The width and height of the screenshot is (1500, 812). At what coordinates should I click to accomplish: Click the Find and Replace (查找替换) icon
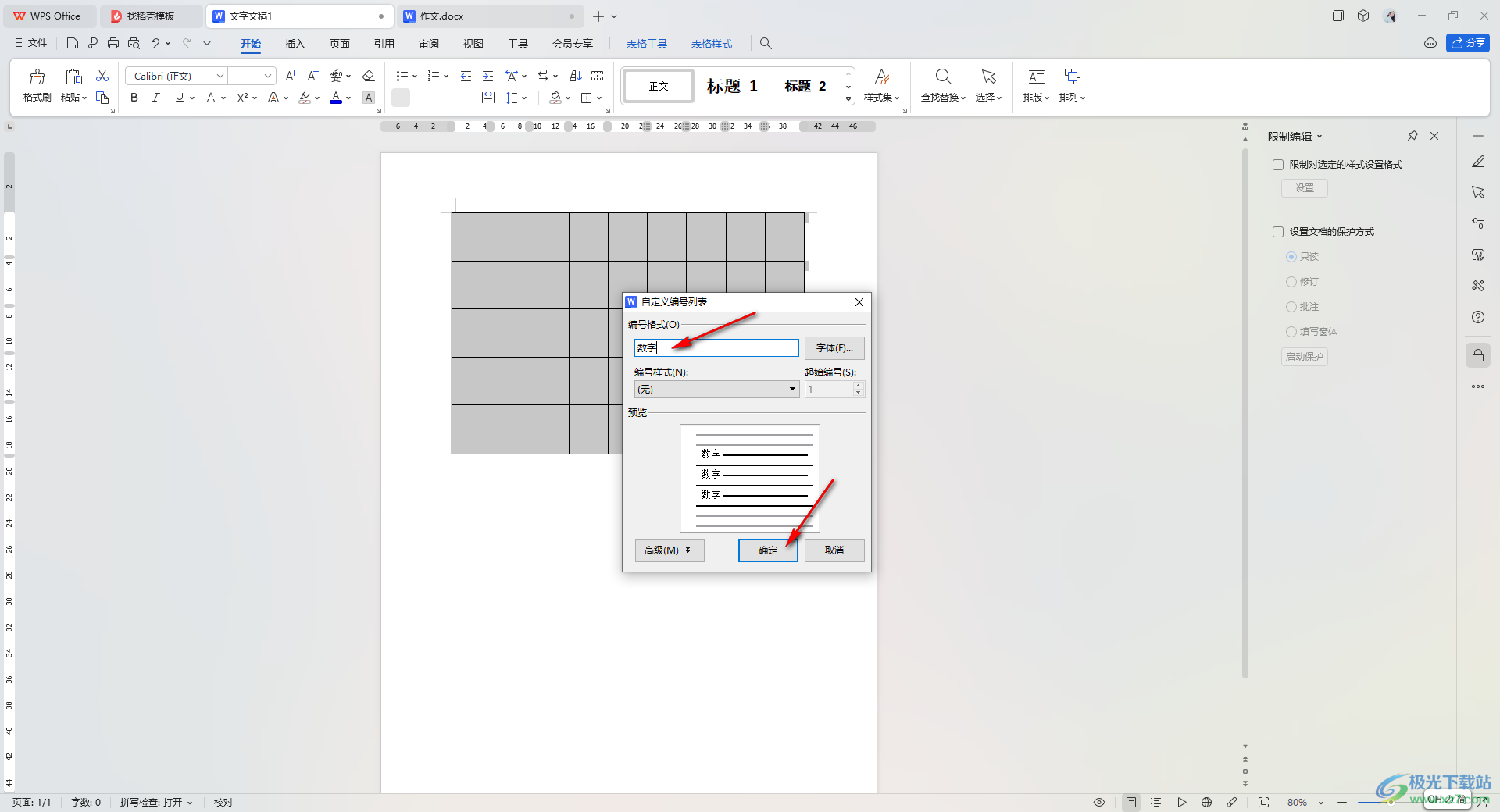click(943, 77)
